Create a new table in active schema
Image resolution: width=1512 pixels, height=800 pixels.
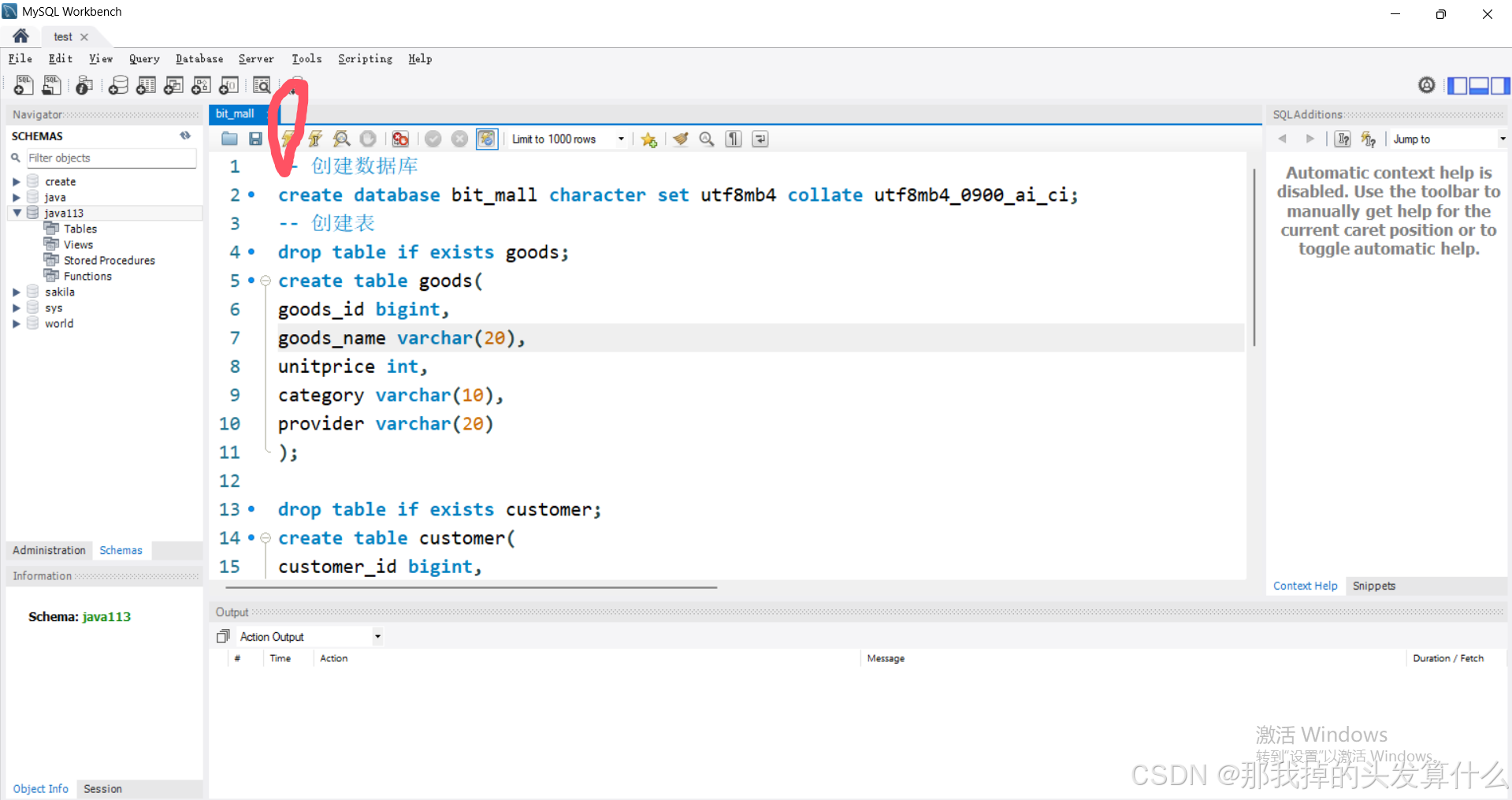click(x=146, y=85)
